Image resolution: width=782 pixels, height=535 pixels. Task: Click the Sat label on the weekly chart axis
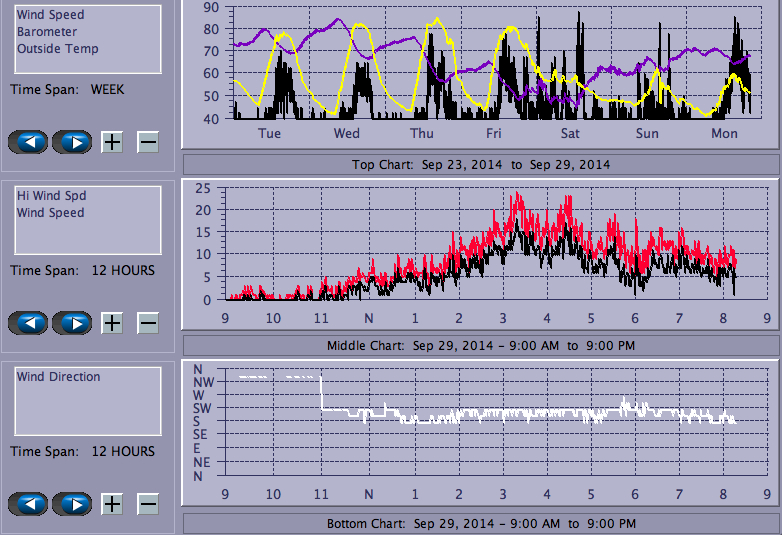point(570,134)
